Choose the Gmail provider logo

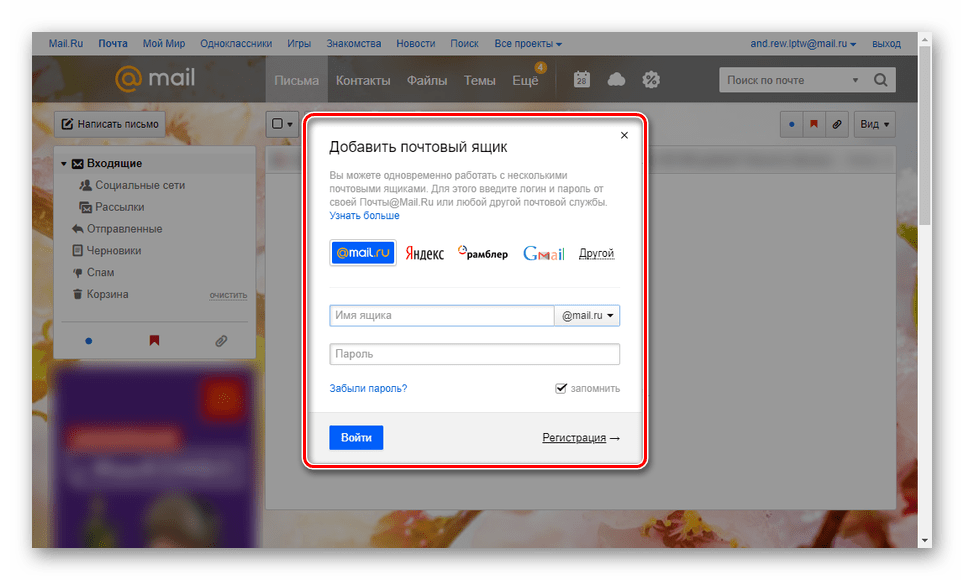543,253
